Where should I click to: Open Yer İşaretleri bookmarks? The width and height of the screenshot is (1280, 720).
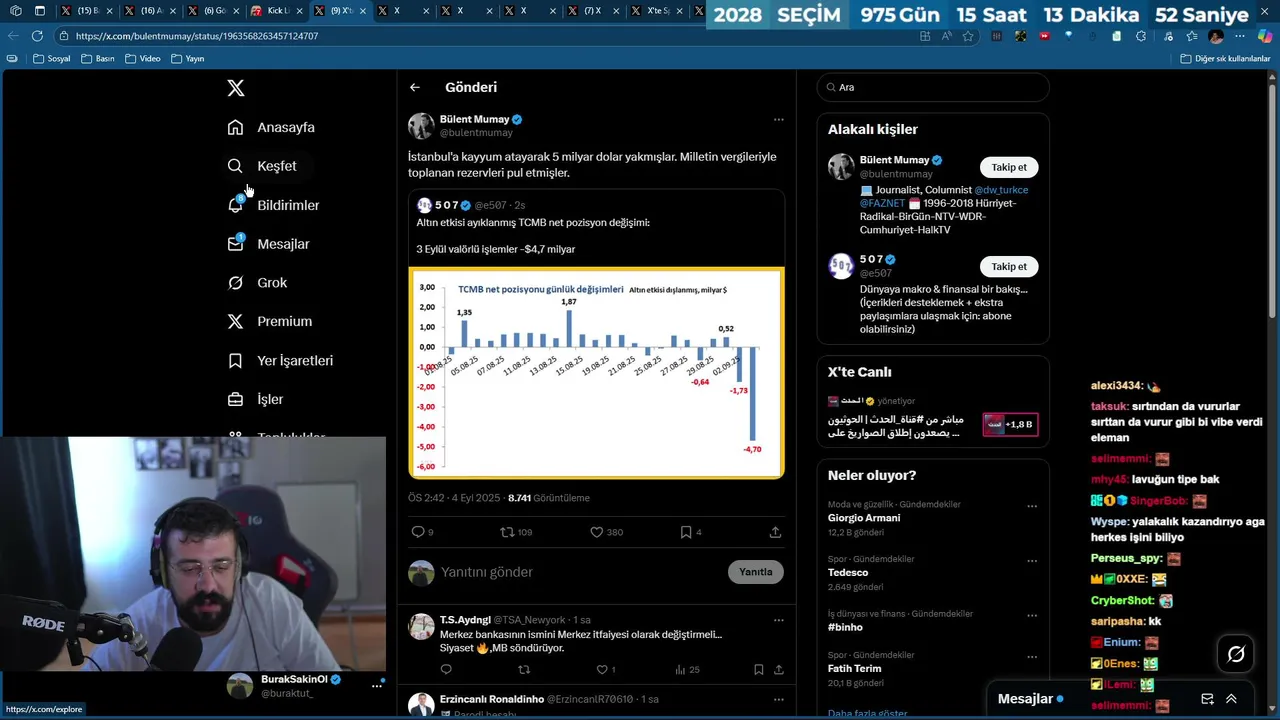280,360
